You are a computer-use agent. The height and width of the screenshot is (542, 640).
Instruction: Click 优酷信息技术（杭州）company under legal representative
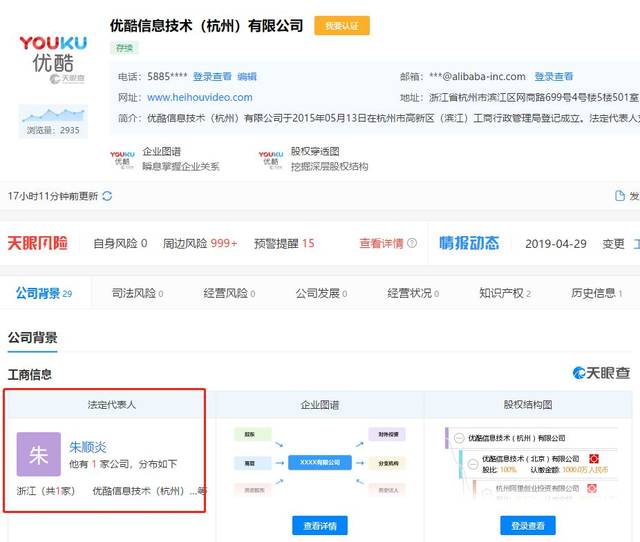[149, 491]
